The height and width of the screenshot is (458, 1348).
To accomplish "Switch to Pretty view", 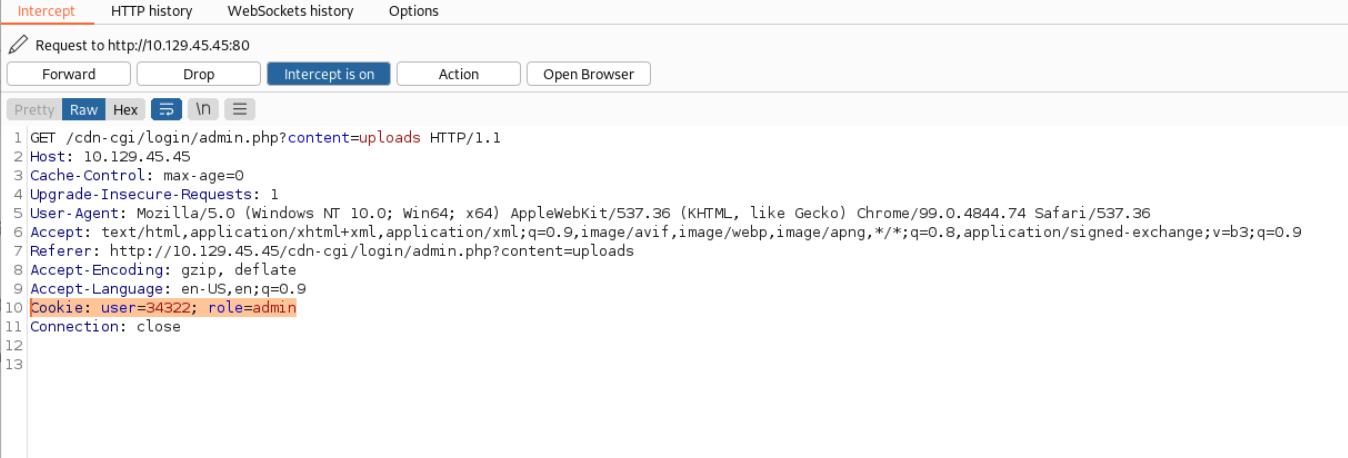I will pyautogui.click(x=35, y=110).
